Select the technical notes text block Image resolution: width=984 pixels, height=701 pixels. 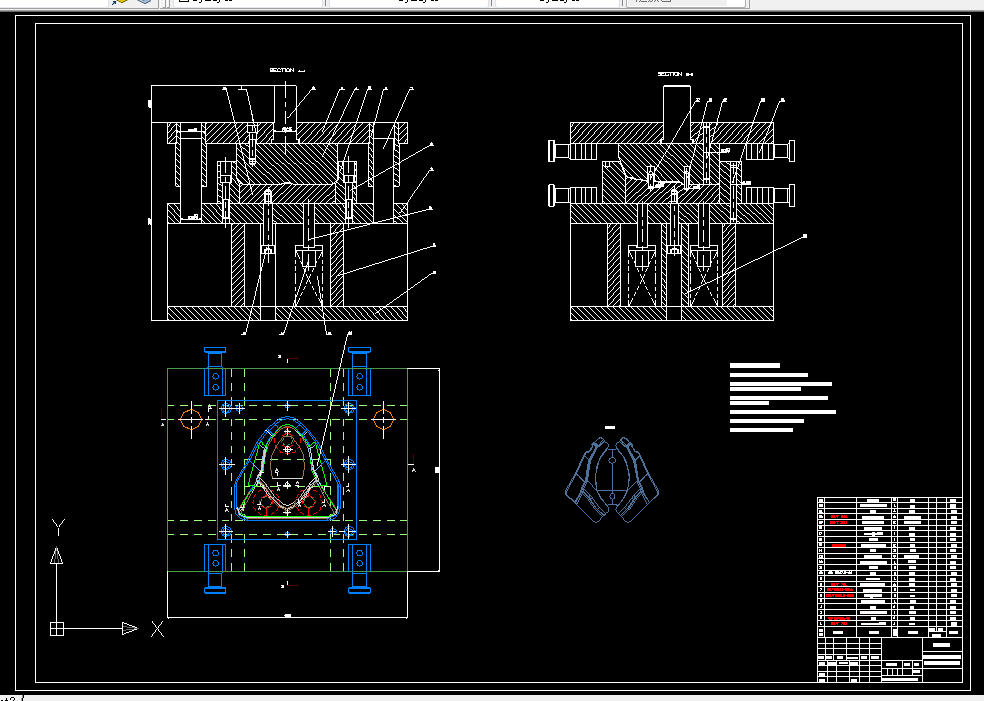tap(783, 397)
